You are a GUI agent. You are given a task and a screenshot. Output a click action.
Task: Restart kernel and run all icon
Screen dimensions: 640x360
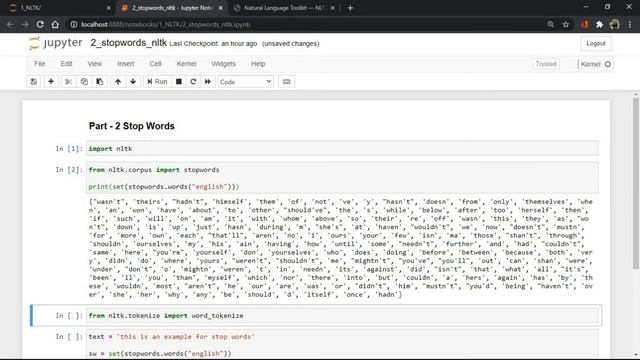[208, 82]
